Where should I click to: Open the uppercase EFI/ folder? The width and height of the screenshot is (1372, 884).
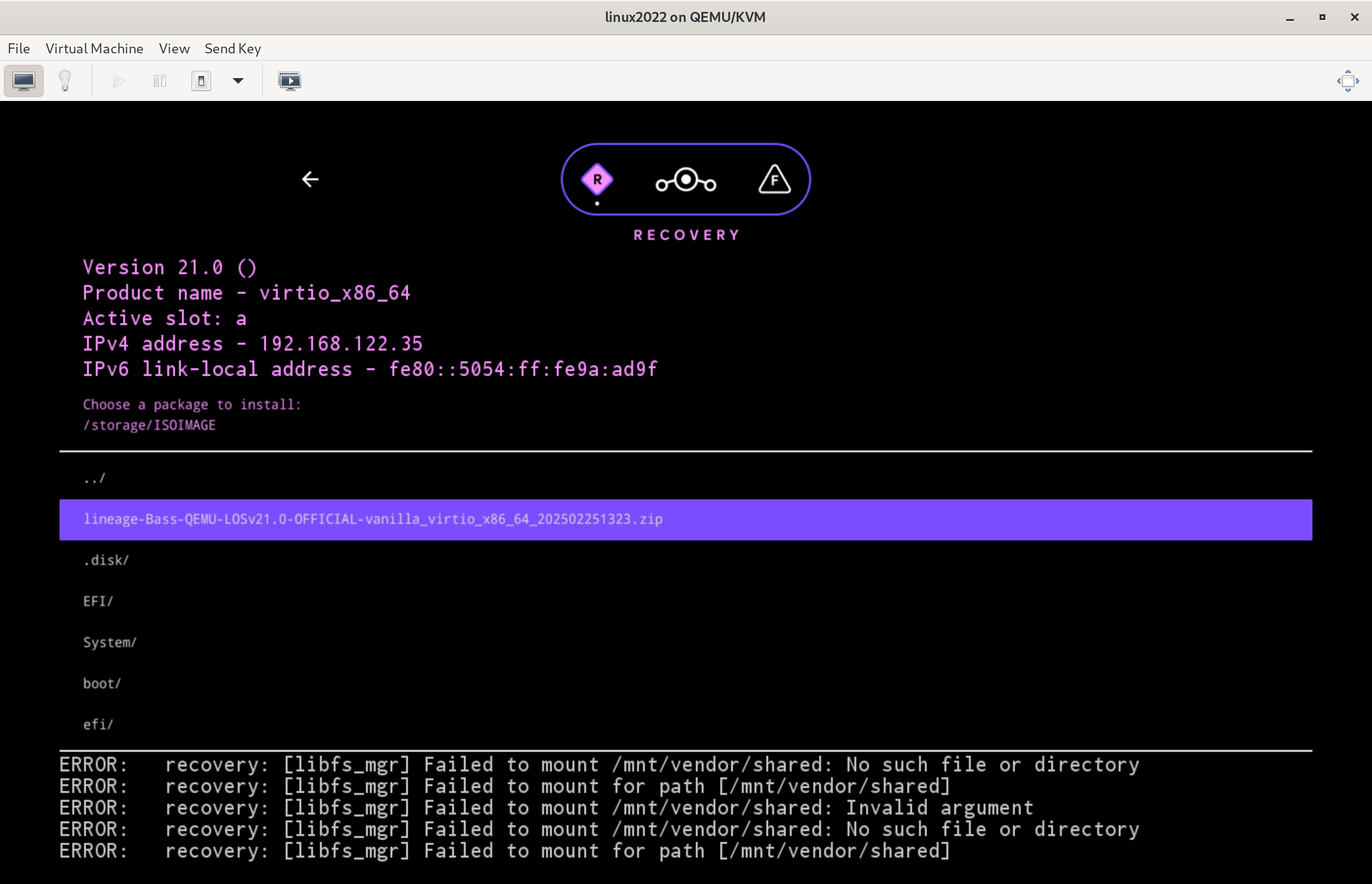coord(686,602)
